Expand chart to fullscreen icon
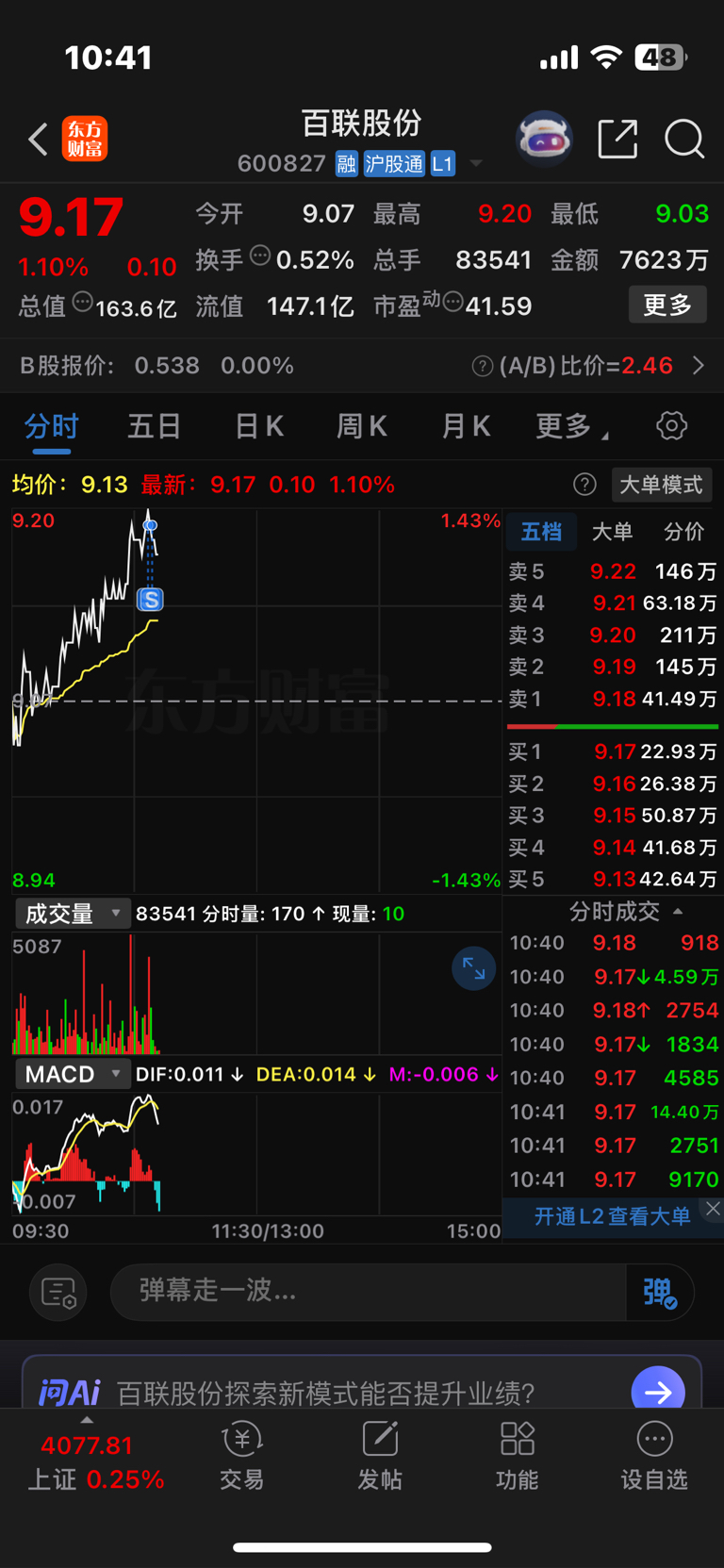This screenshot has width=724, height=1568. [x=473, y=968]
